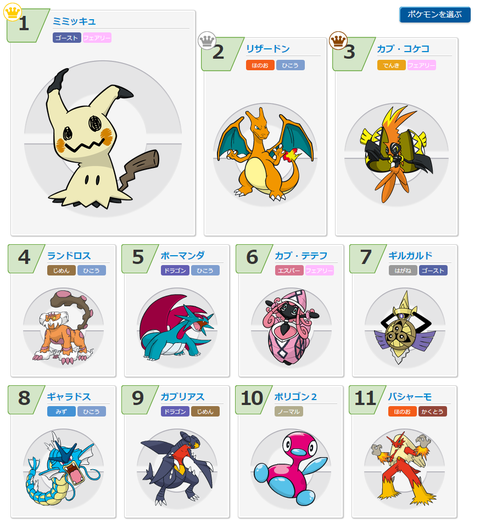Open the Gyarados picture in rank 8
Screen dimensions: 480x523
tap(63, 468)
